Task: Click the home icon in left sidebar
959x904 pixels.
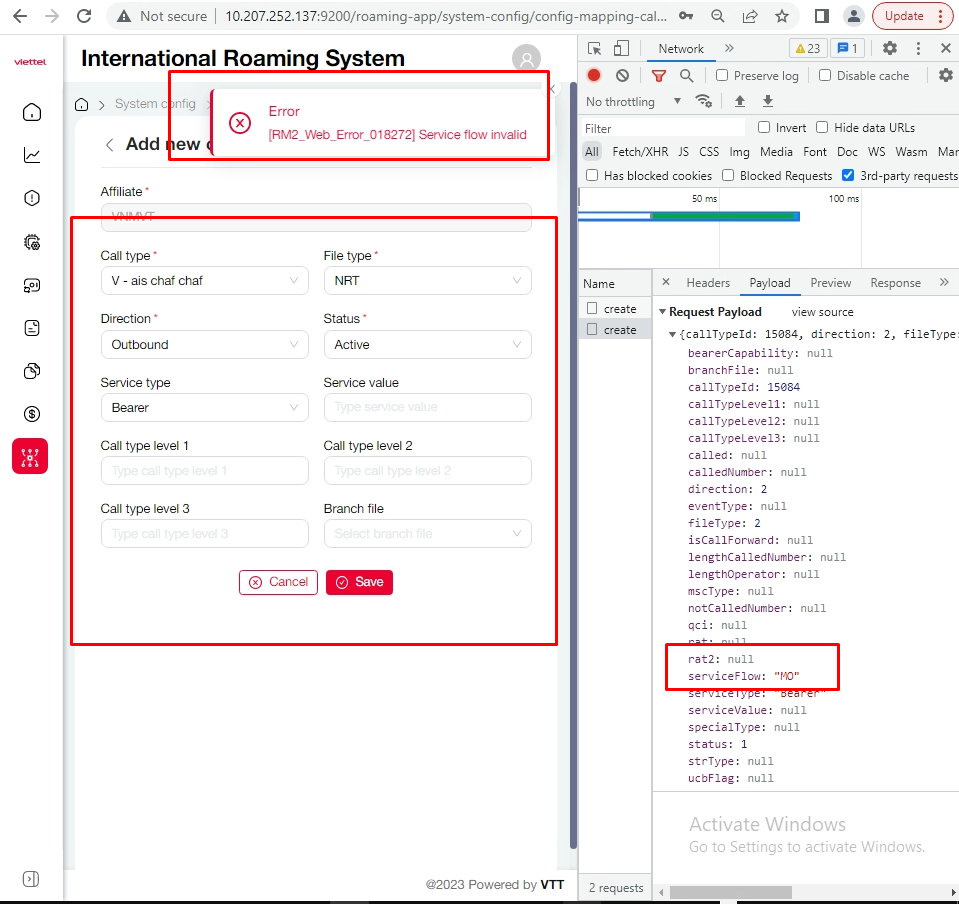Action: (x=32, y=112)
